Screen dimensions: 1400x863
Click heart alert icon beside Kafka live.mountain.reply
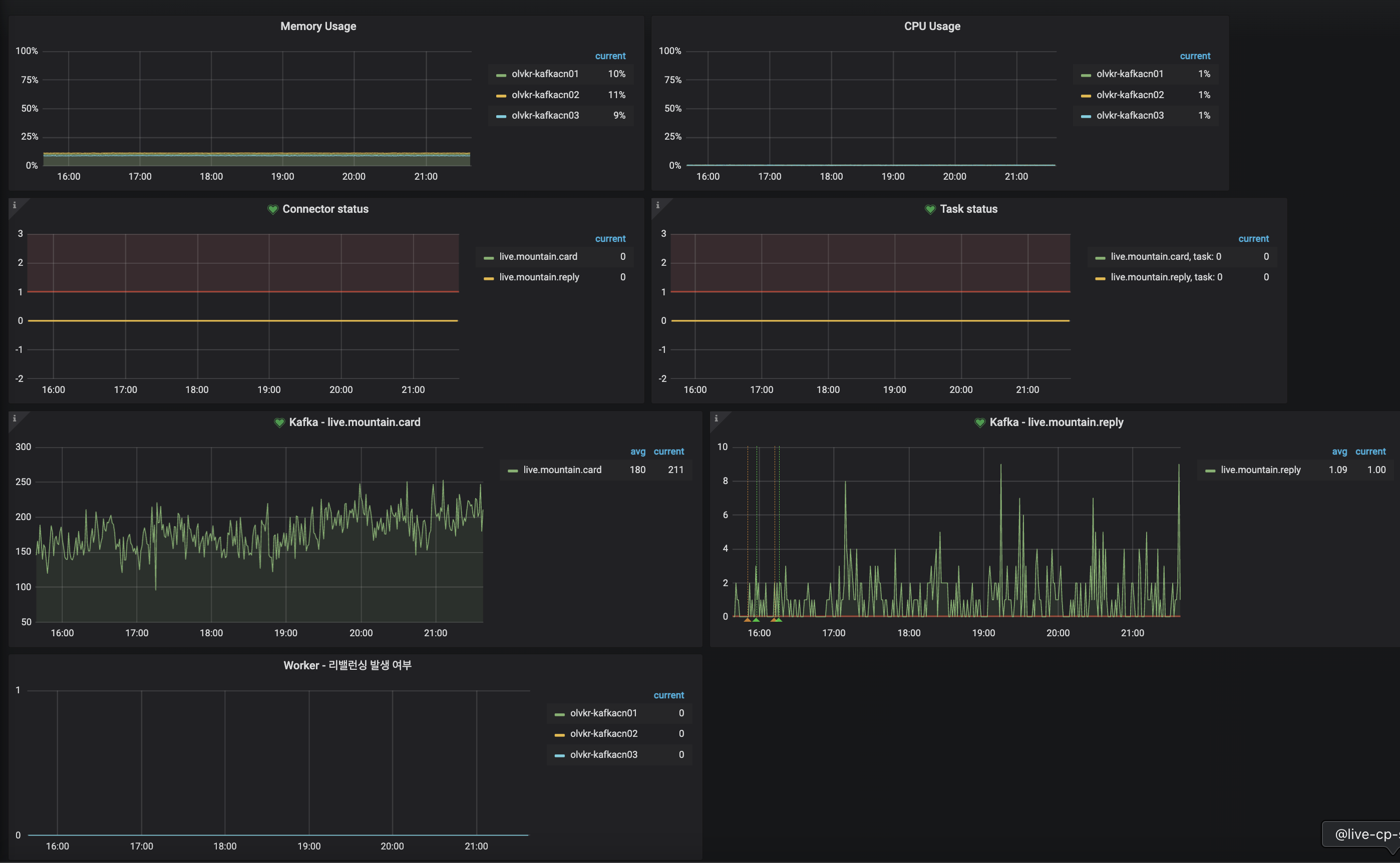(980, 422)
